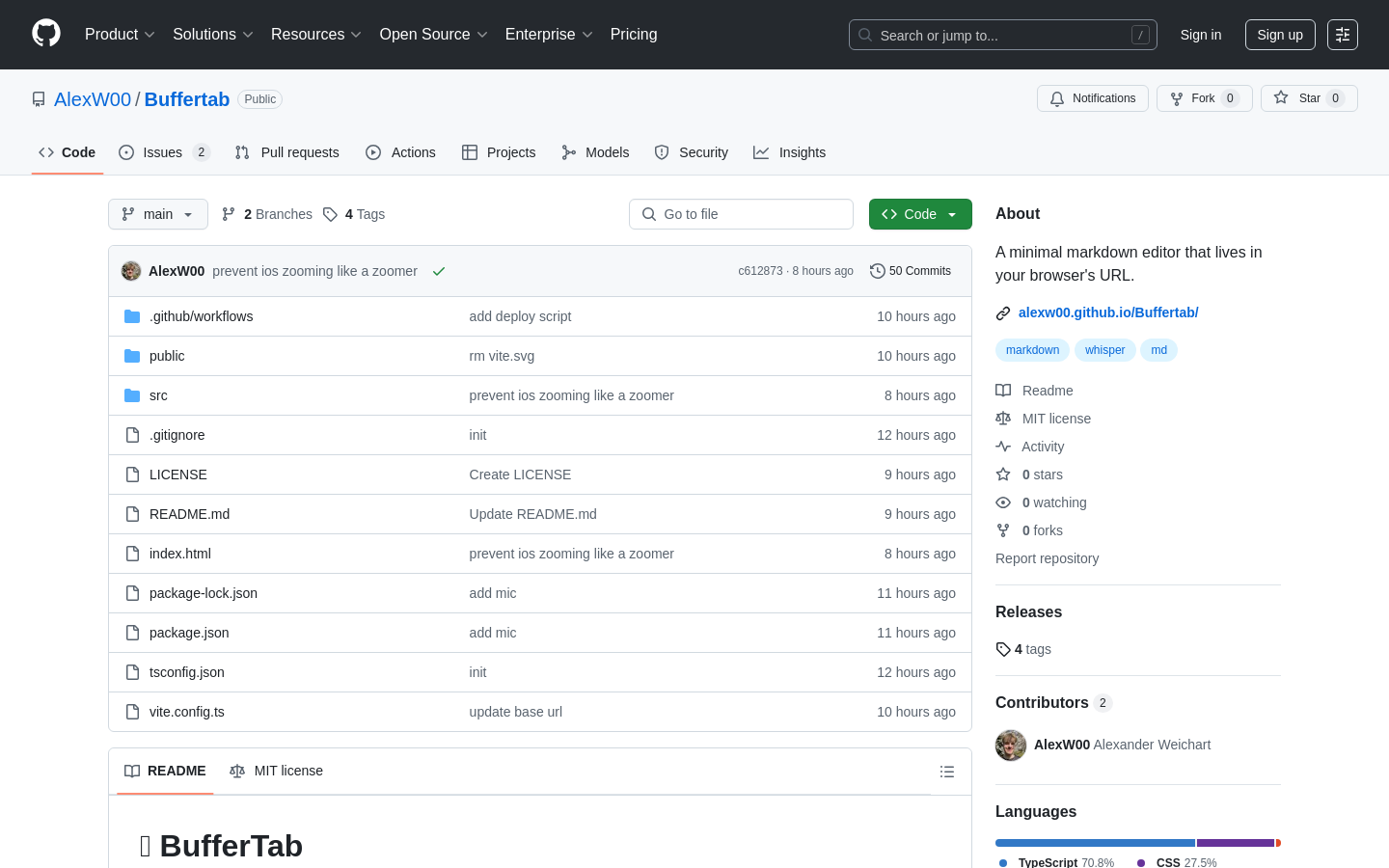Screen dimensions: 1389x868
Task: Focus the Search or jump to field
Action: [x=1002, y=35]
